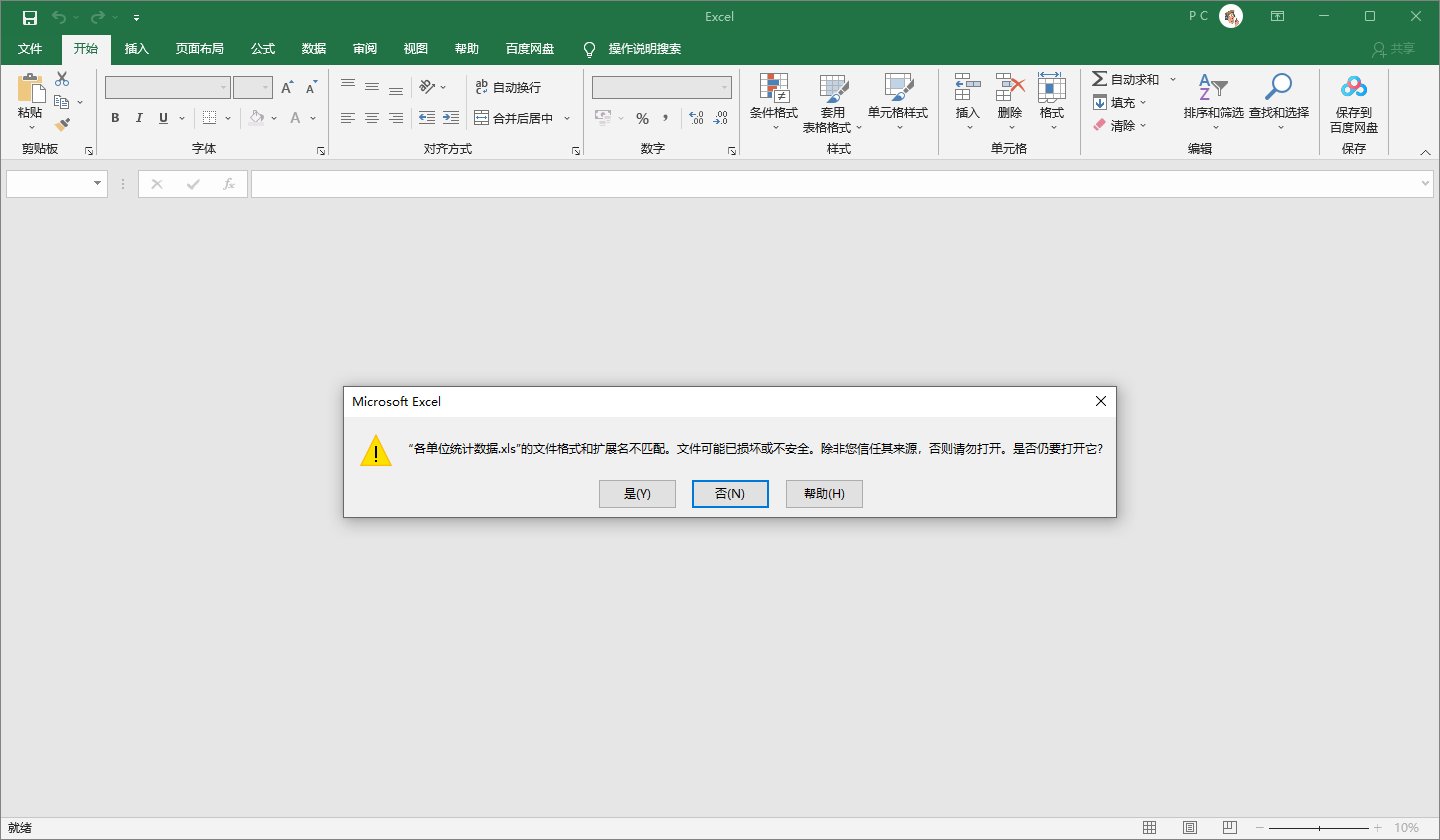This screenshot has width=1440, height=840.
Task: Click the Increase font size icon
Action: pyautogui.click(x=287, y=88)
